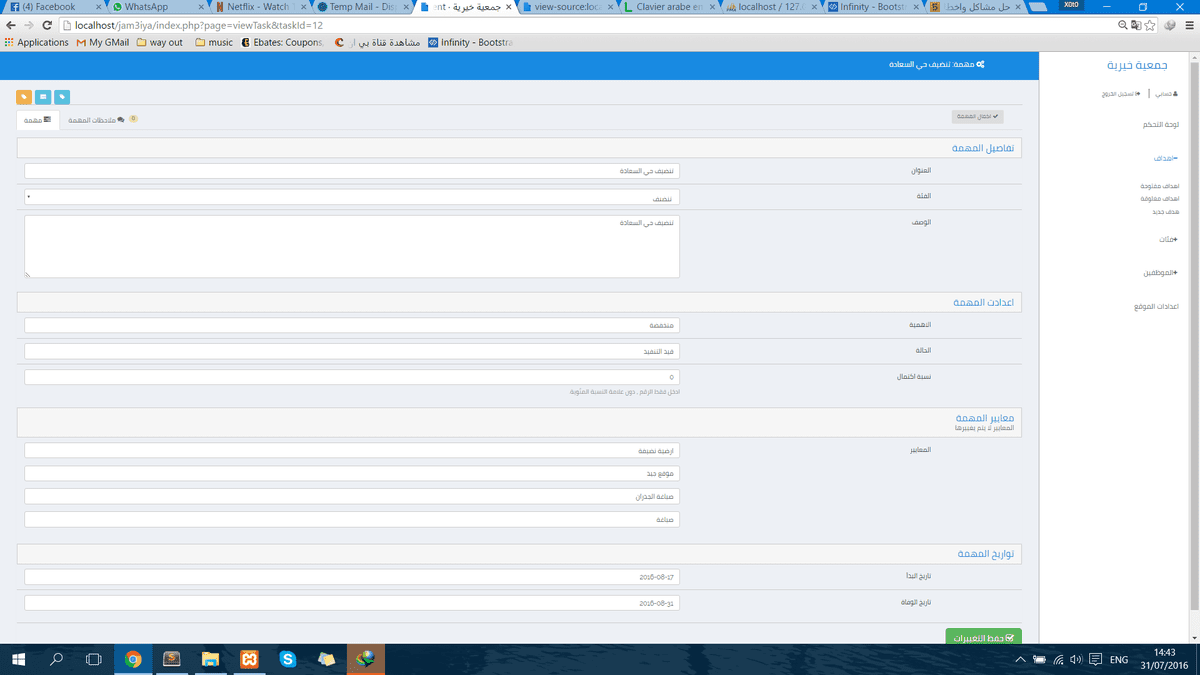Click the ENG language indicator in taskbar
This screenshot has width=1200, height=675.
[1119, 660]
